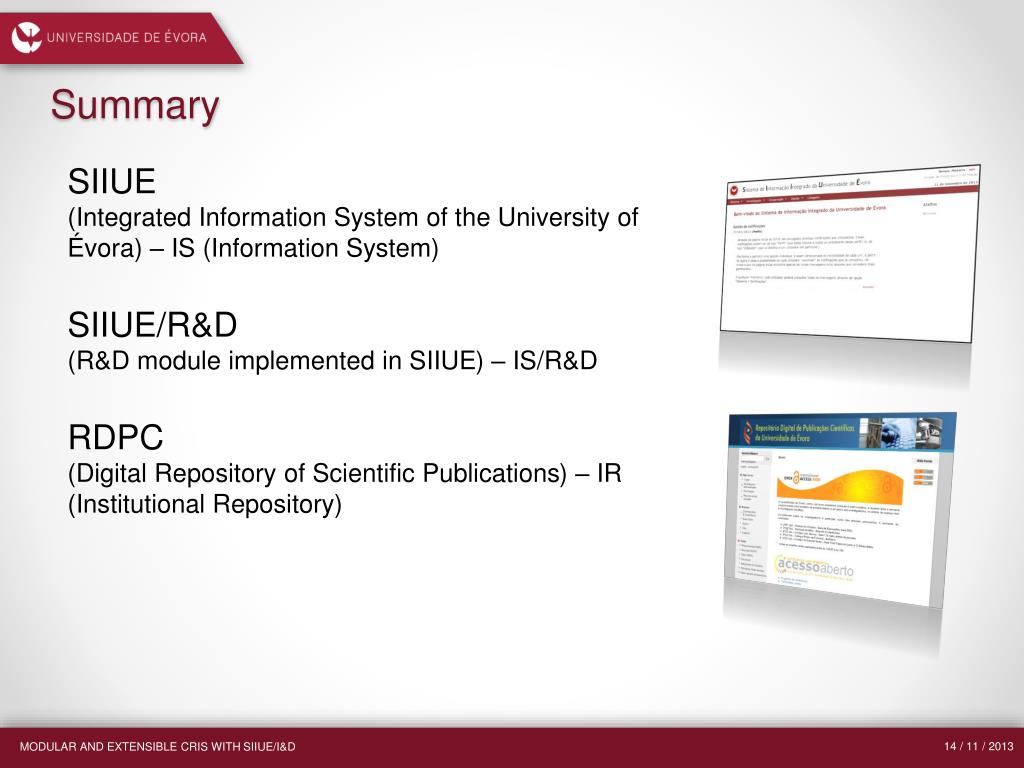Click the '(Institutional Repository)' line
Screen dimensions: 1024x768
tap(205, 504)
